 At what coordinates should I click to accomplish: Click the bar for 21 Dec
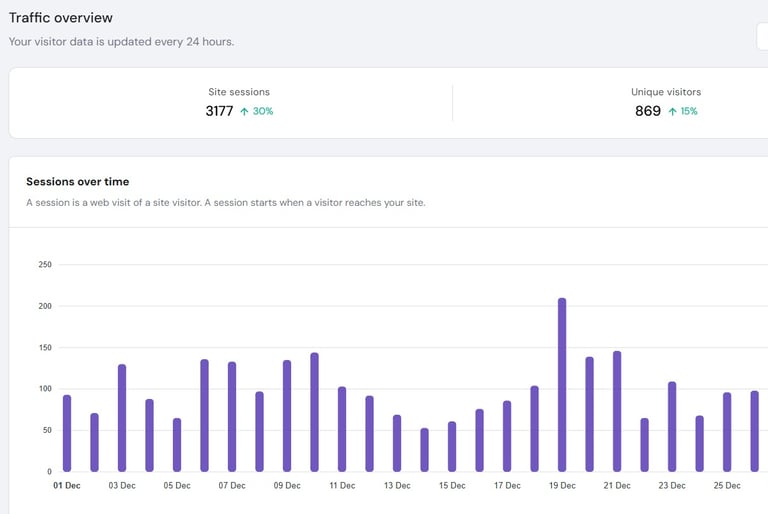click(x=617, y=411)
